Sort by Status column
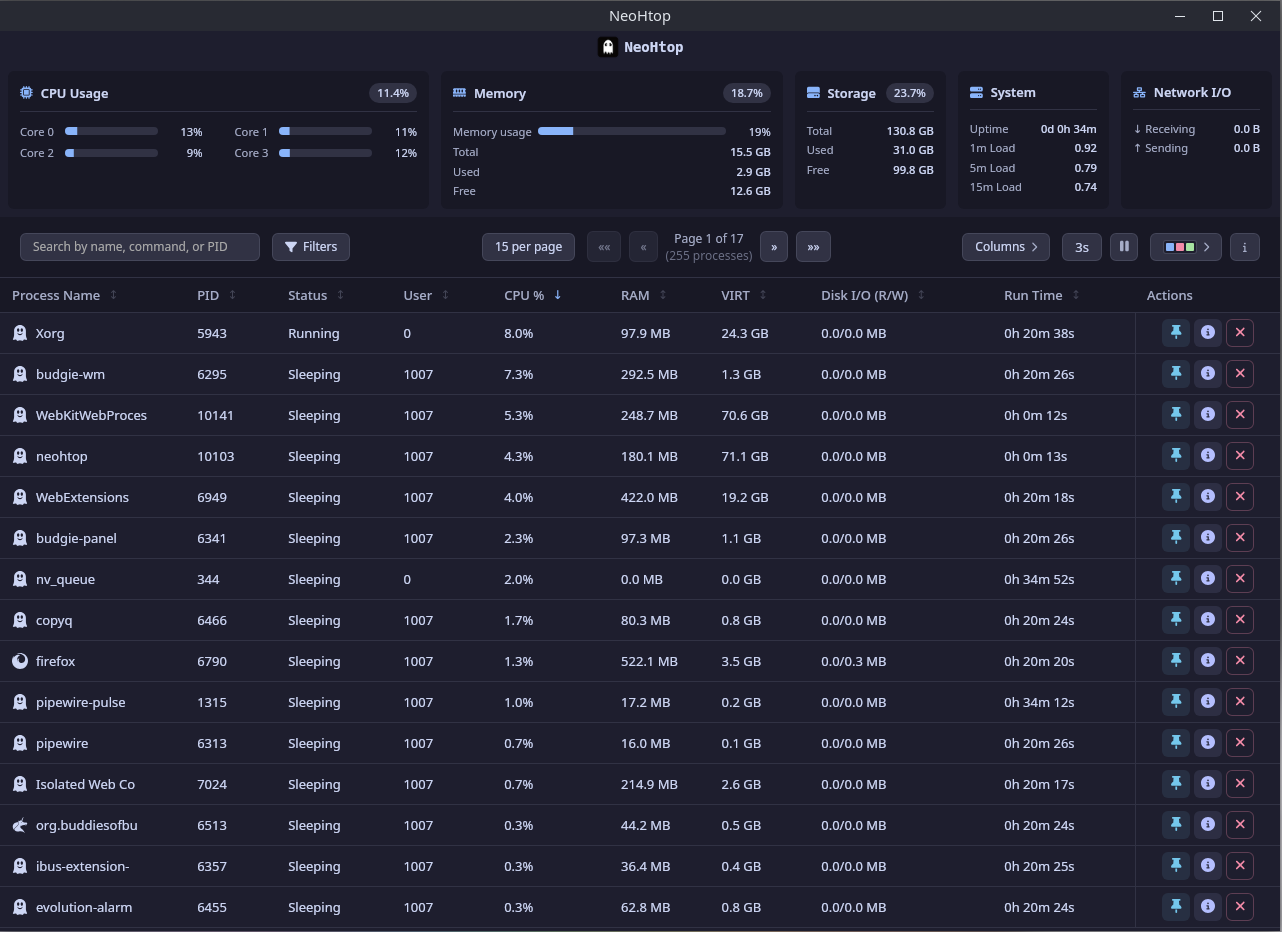Viewport: 1282px width, 932px height. [x=316, y=295]
